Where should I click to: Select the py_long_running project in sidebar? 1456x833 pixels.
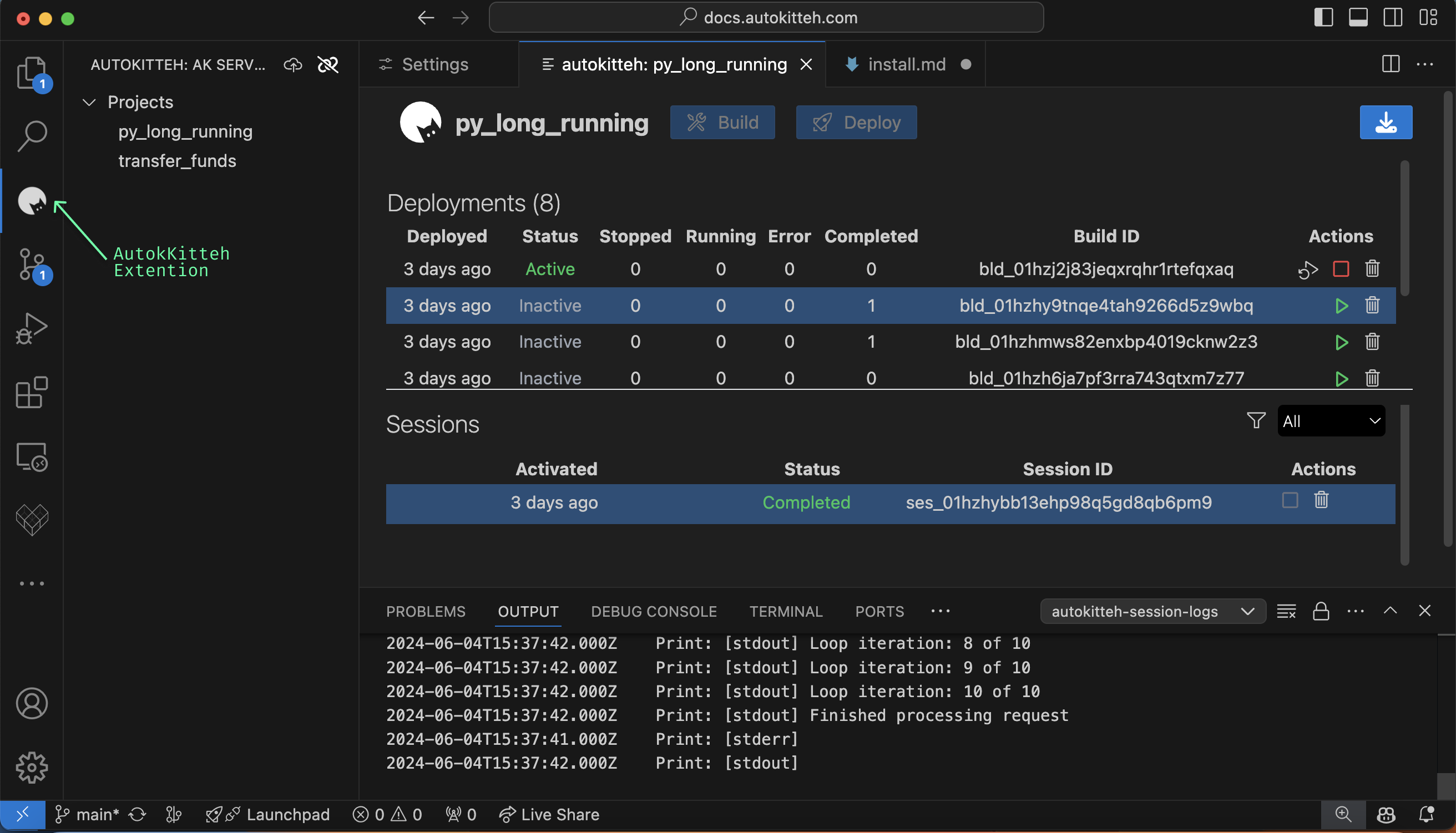(185, 131)
